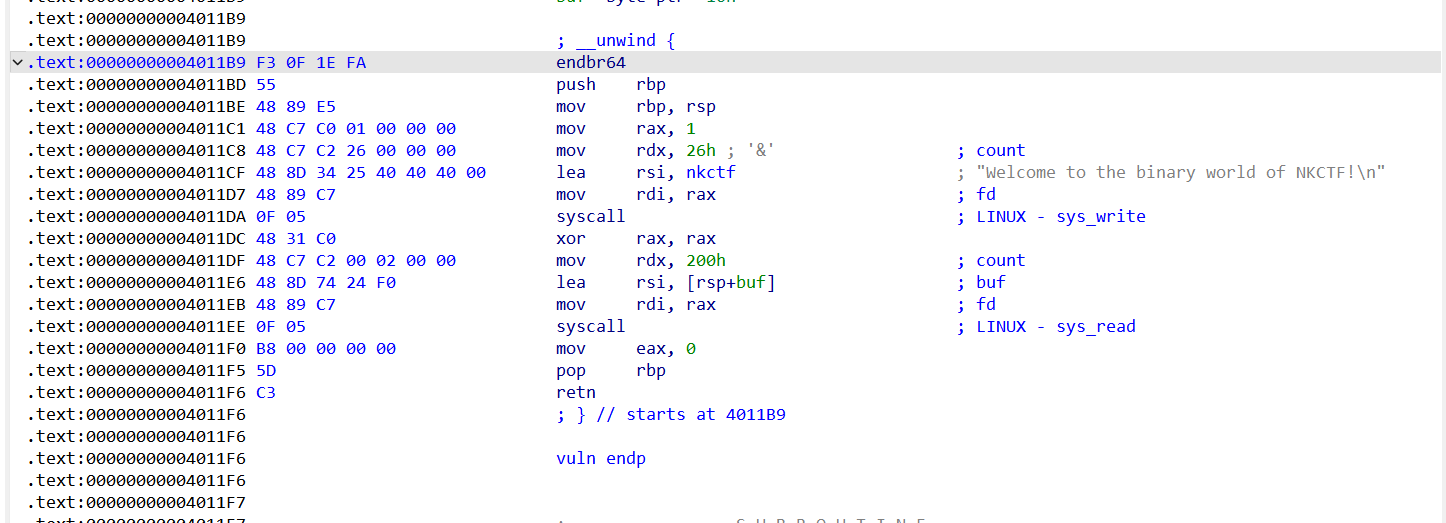Screen dimensions: 1446x523
Task: Click the mov rbp, rsp instruction
Action: coord(635,107)
